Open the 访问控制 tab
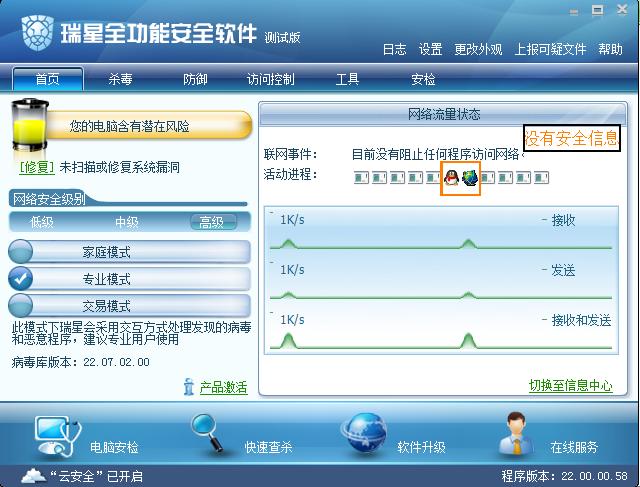This screenshot has height=487, width=640. (271, 79)
